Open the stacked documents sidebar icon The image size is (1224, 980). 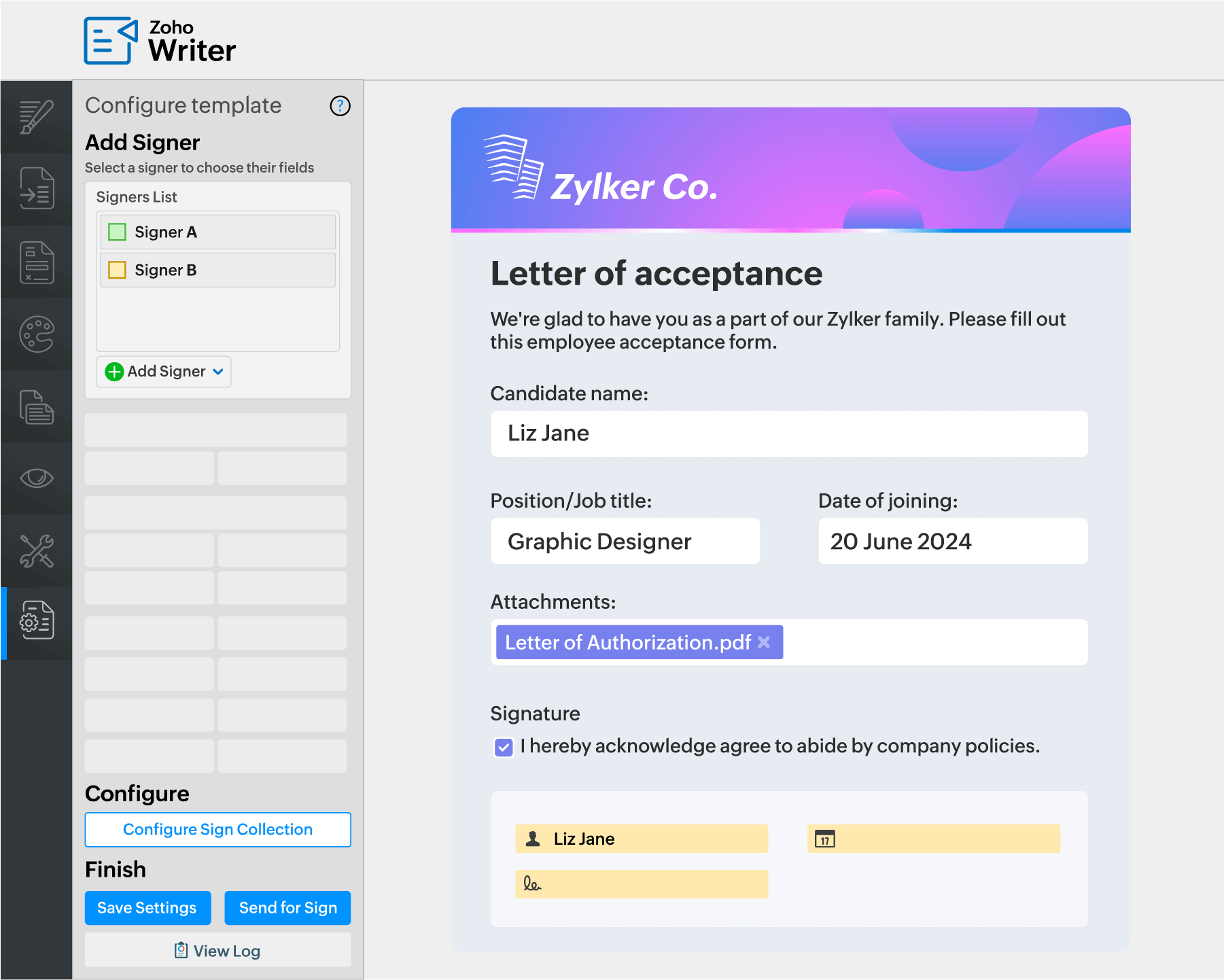coord(37,407)
